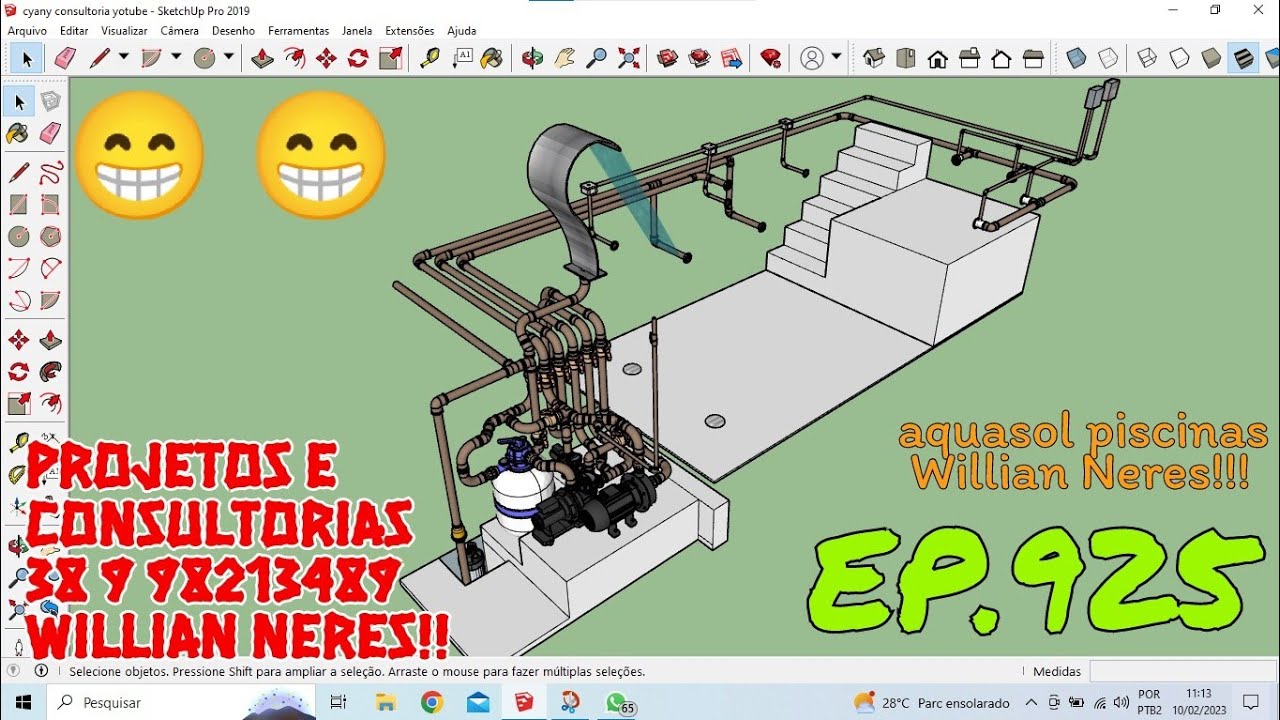Switch to Top view
Viewport: 1280px width, 720px height.
[x=906, y=58]
